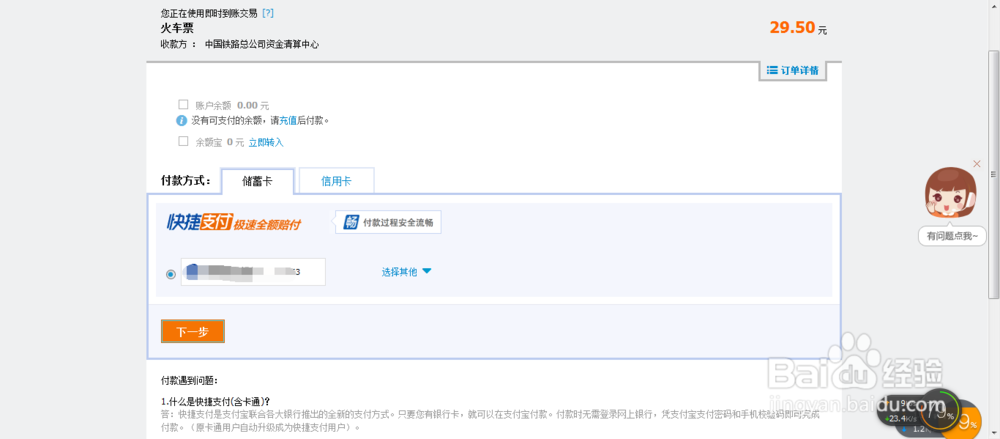Image resolution: width=1000 pixels, height=439 pixels.
Task: Click the 快捷支付 logo
Action: [200, 222]
